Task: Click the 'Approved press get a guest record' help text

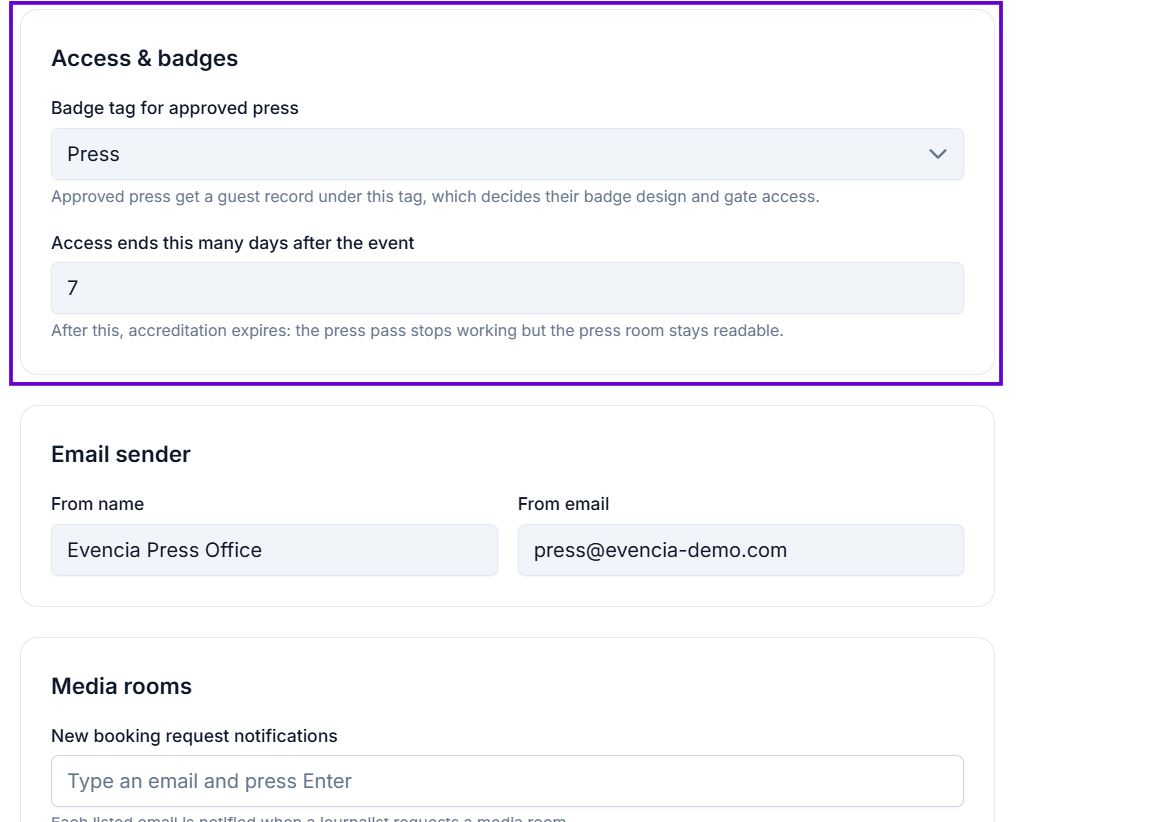Action: point(435,197)
